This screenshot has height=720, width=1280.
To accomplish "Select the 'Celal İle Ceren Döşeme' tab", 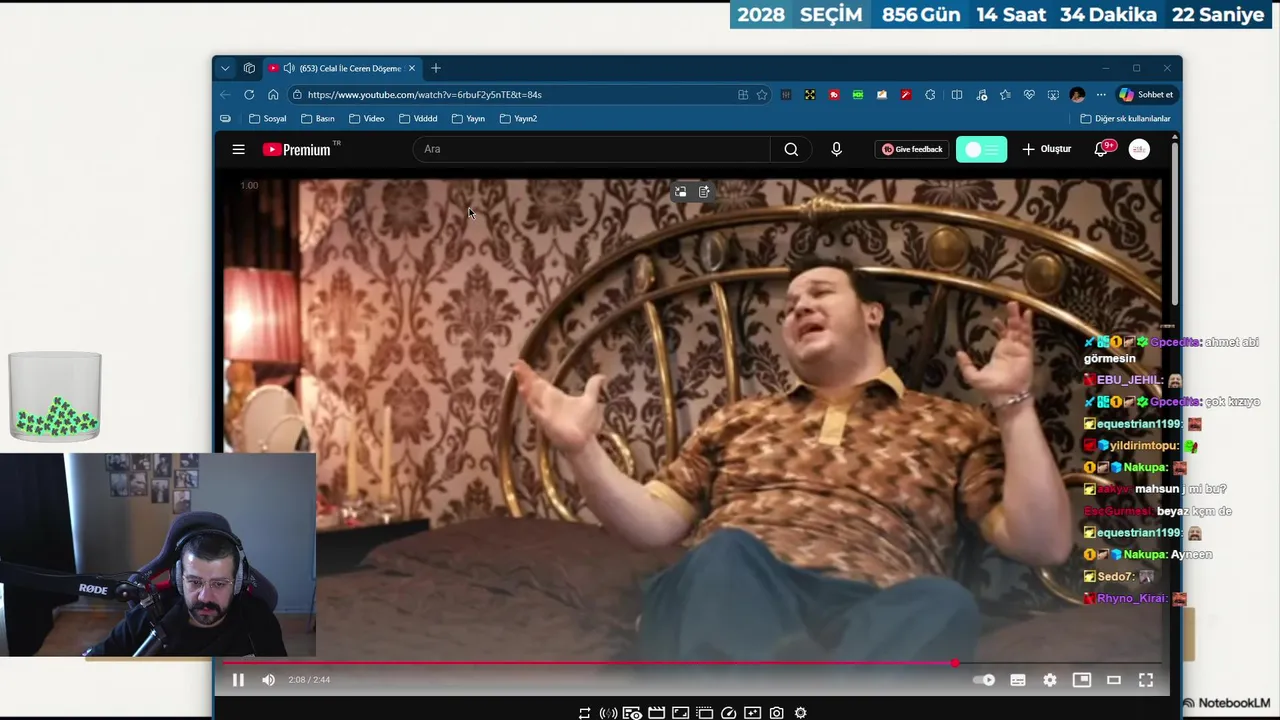I will coord(342,68).
